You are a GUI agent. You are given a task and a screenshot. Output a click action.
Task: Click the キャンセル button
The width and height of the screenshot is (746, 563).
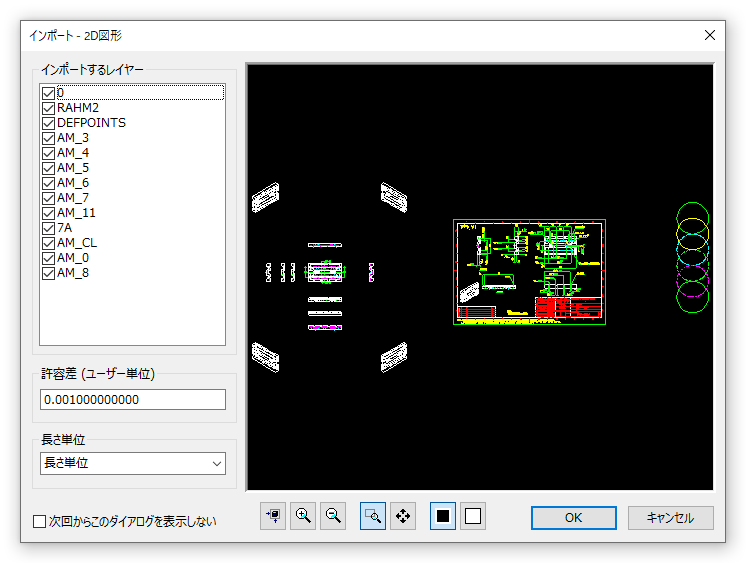670,518
